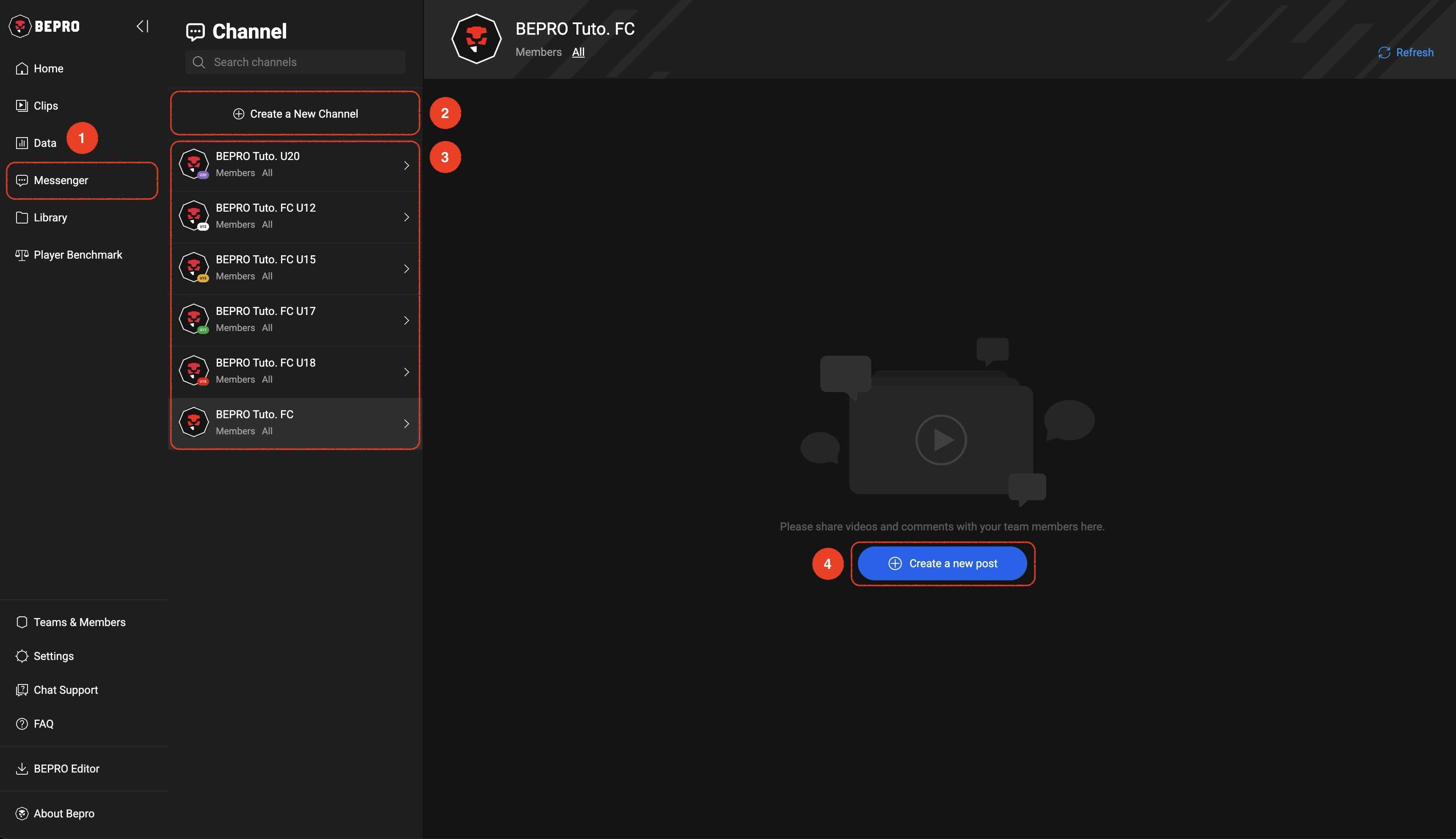Open the Data chart icon

[x=22, y=143]
